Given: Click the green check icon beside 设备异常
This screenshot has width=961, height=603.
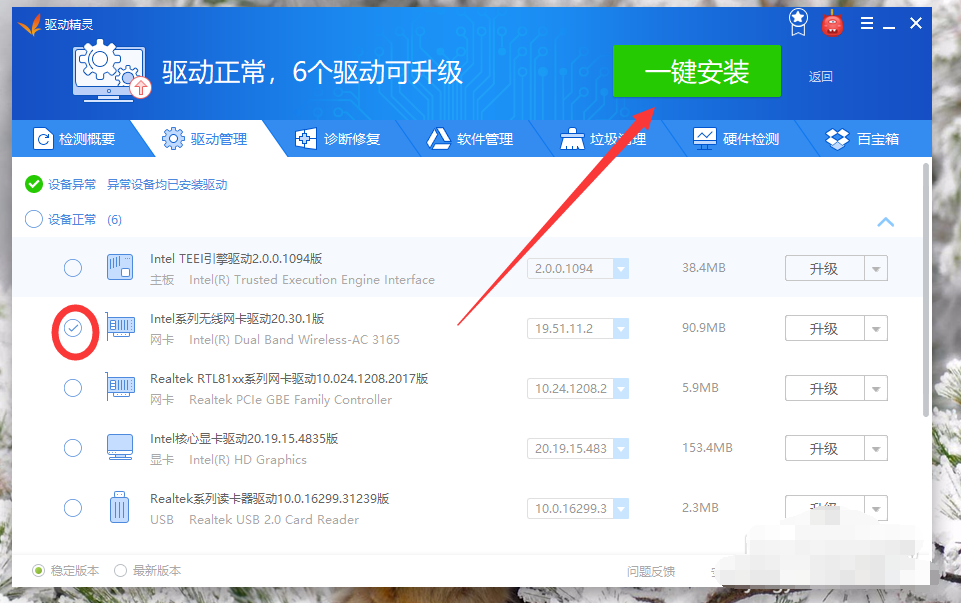Looking at the screenshot, I should coord(34,184).
